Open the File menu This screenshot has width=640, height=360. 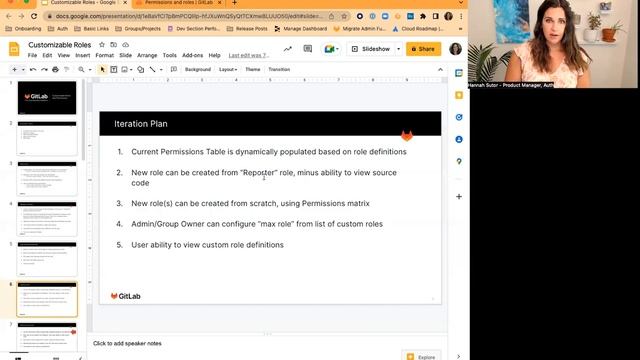pyautogui.click(x=32, y=55)
